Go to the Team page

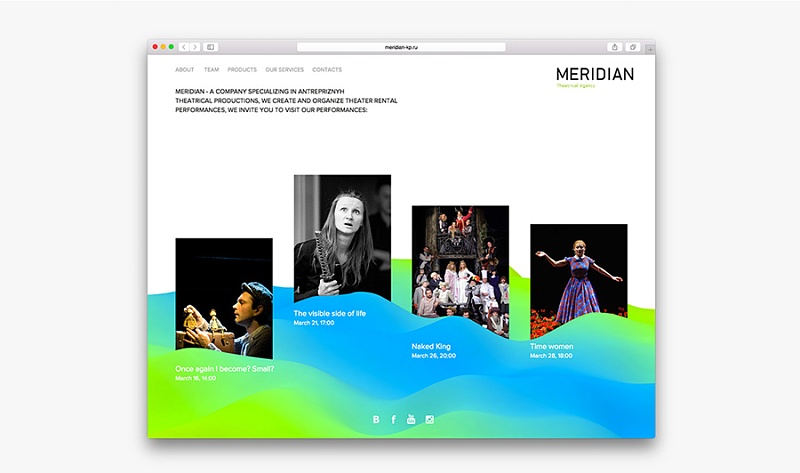(x=211, y=70)
